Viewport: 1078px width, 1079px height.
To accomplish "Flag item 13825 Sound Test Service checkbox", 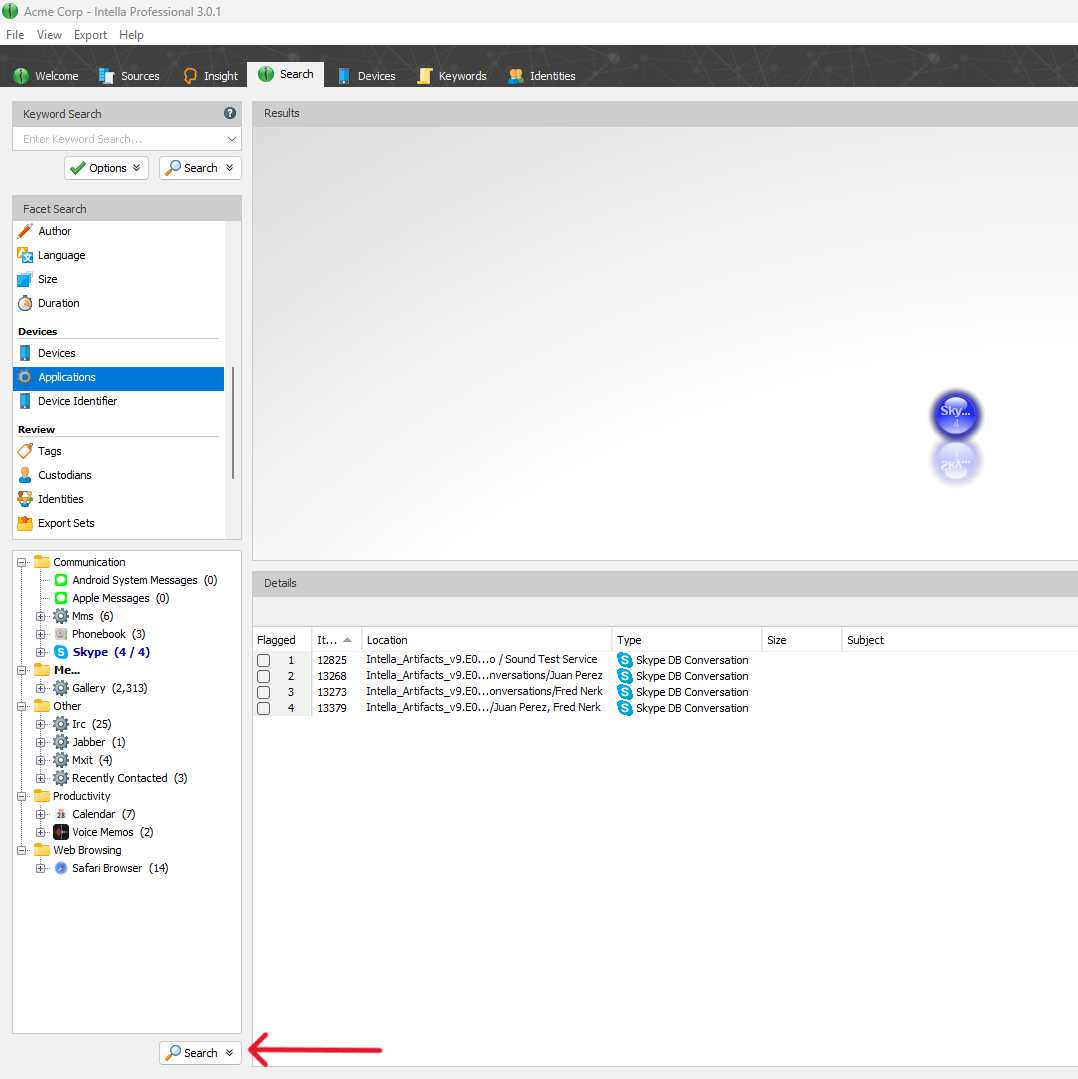I will (263, 660).
